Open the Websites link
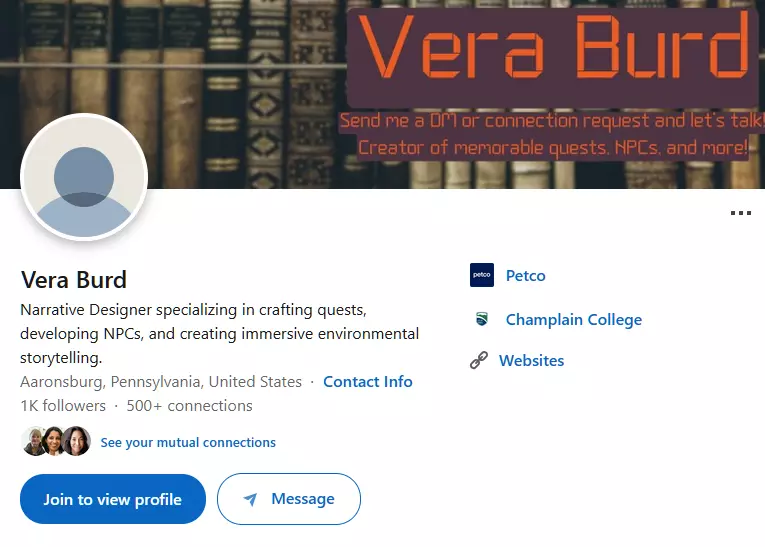 point(531,361)
